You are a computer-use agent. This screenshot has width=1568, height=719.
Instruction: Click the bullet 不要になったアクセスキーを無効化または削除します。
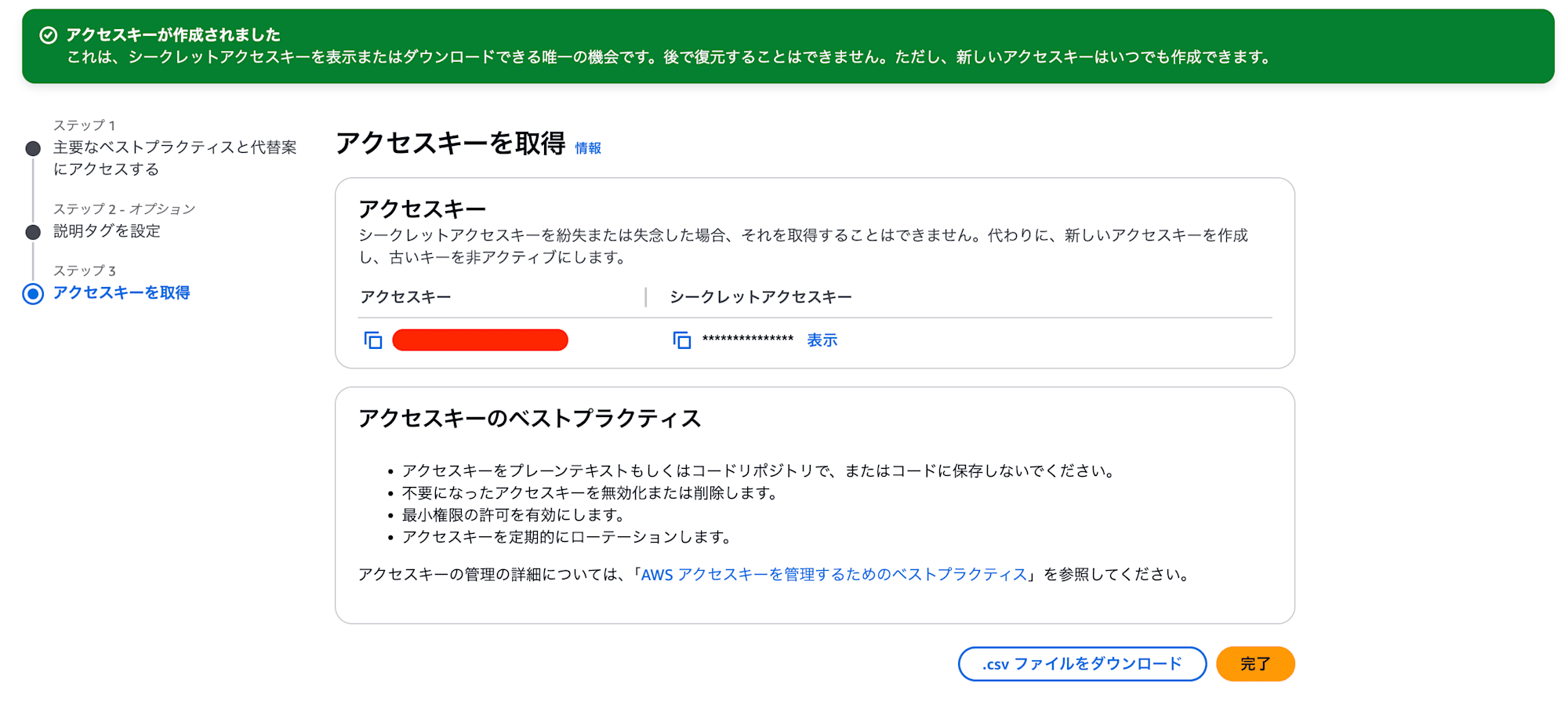coord(592,493)
